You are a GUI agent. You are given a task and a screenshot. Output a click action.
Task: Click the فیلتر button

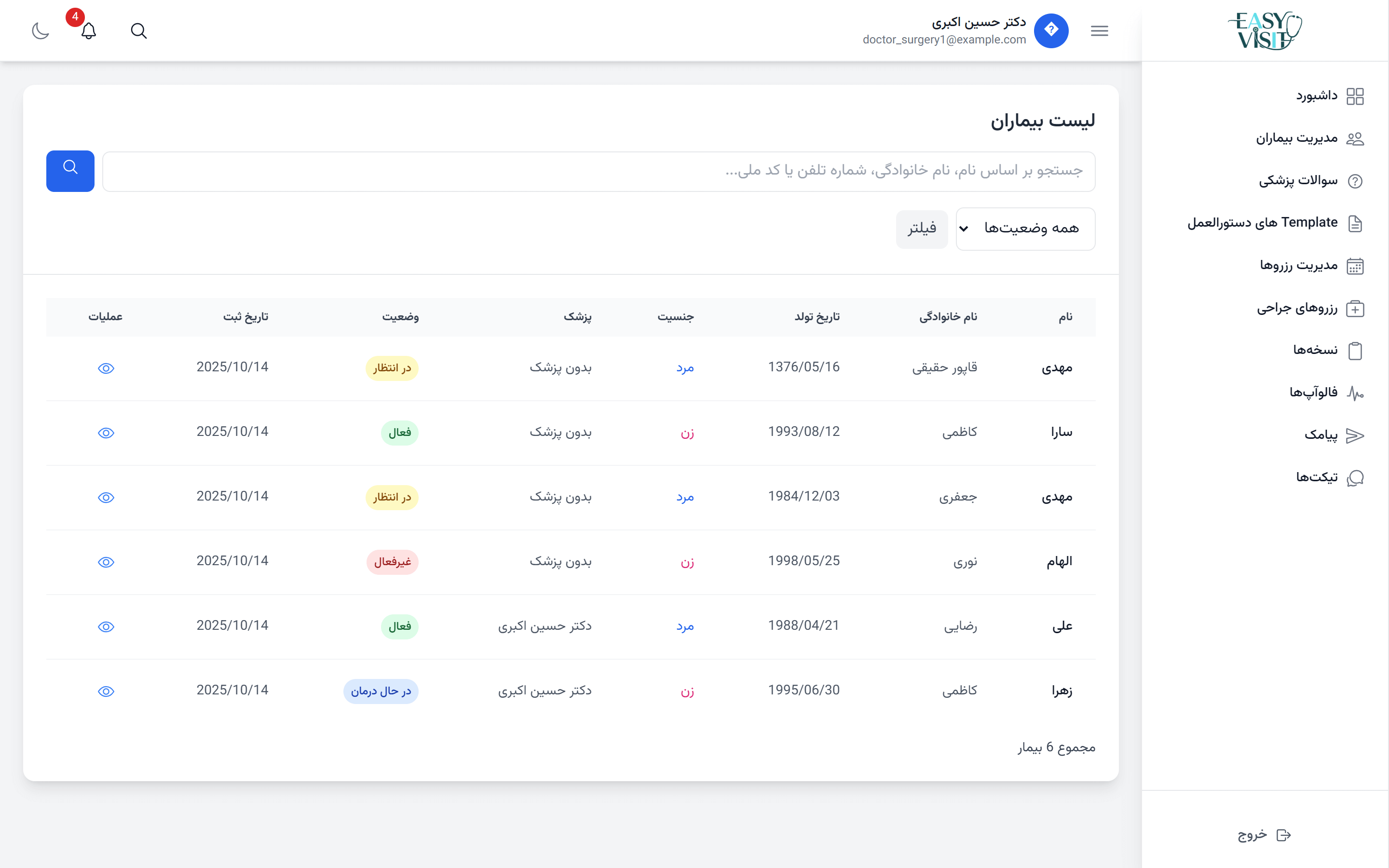pos(922,229)
